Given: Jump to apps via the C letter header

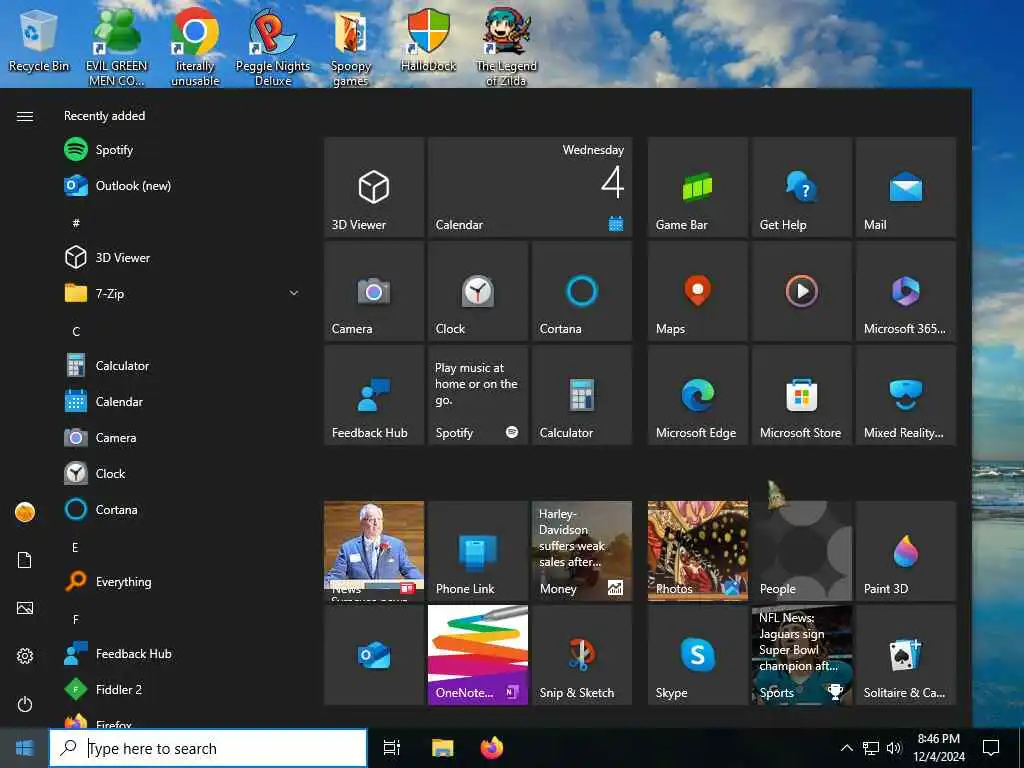Looking at the screenshot, I should pos(76,332).
